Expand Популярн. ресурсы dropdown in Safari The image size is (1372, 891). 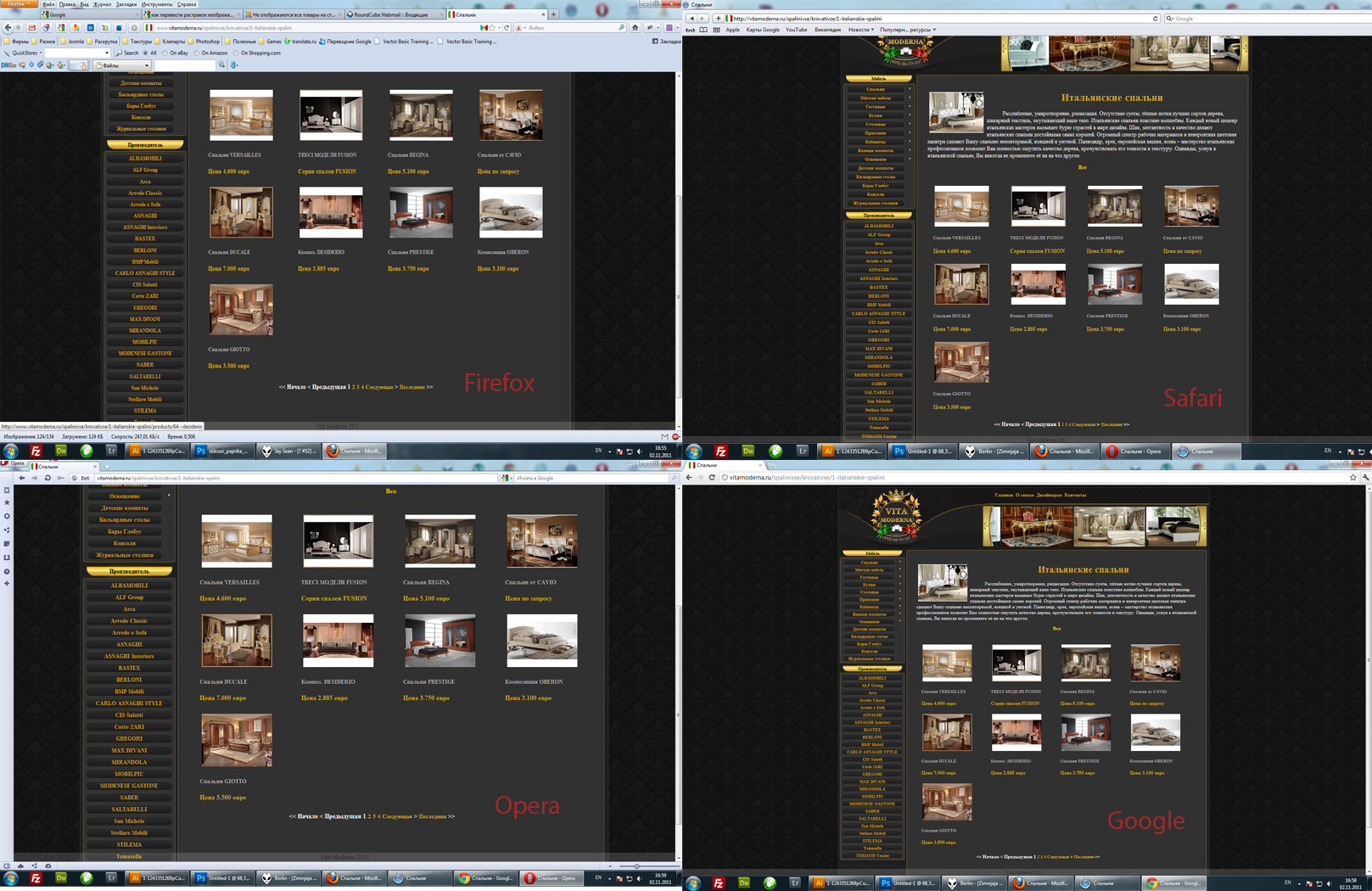pyautogui.click(x=908, y=30)
